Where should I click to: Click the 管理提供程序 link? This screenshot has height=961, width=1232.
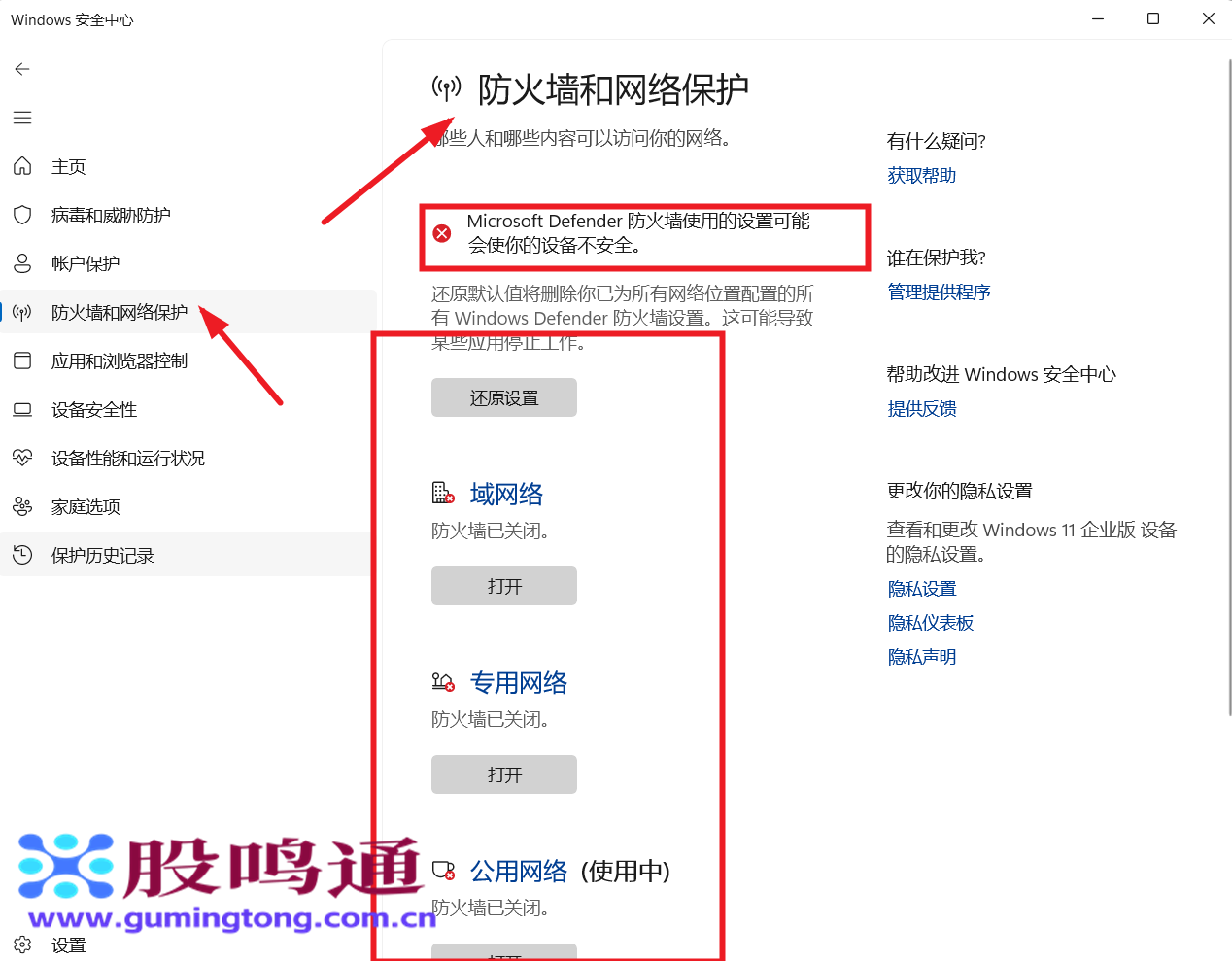pyautogui.click(x=939, y=292)
